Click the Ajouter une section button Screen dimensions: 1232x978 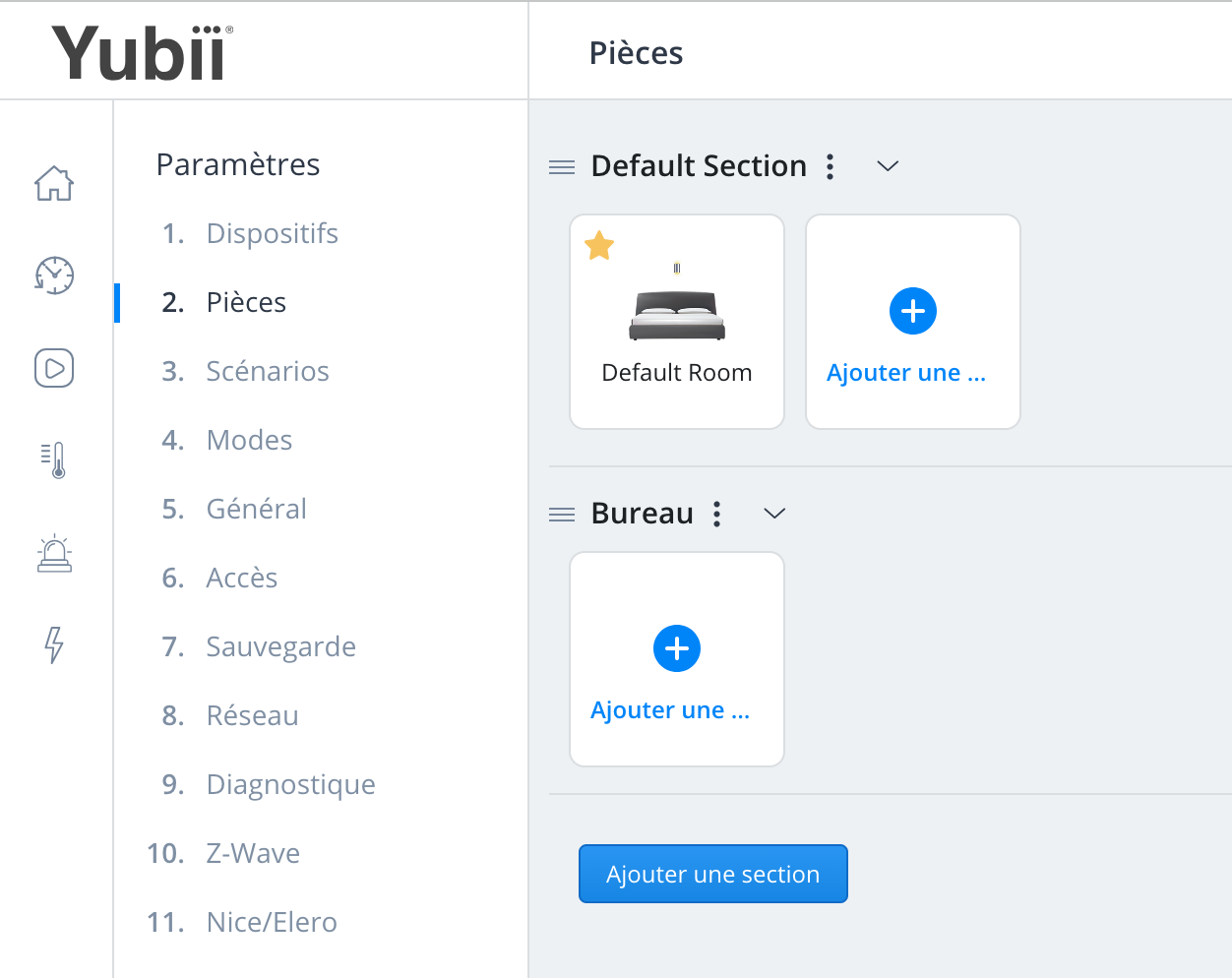coord(713,874)
